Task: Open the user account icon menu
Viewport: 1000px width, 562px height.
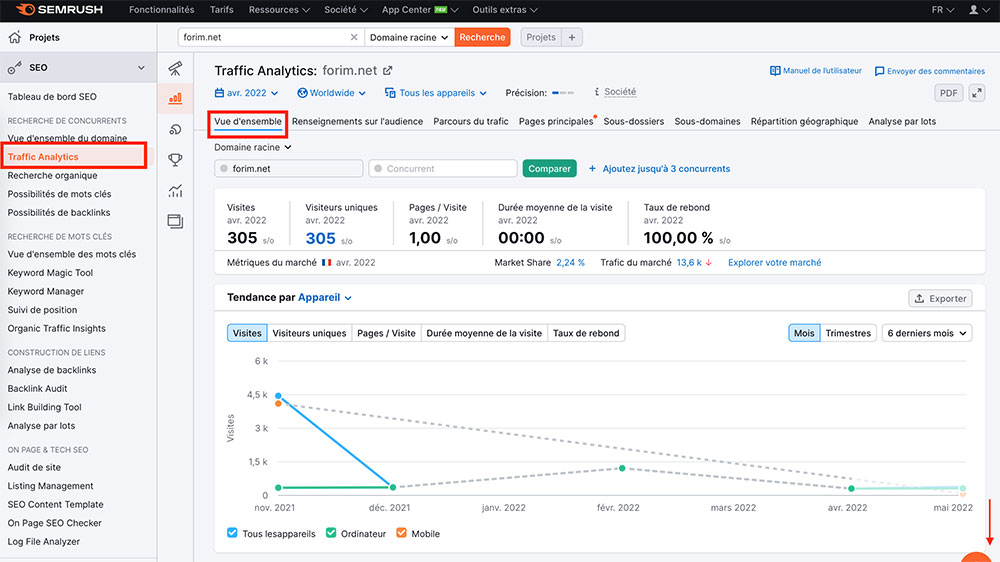Action: point(978,10)
